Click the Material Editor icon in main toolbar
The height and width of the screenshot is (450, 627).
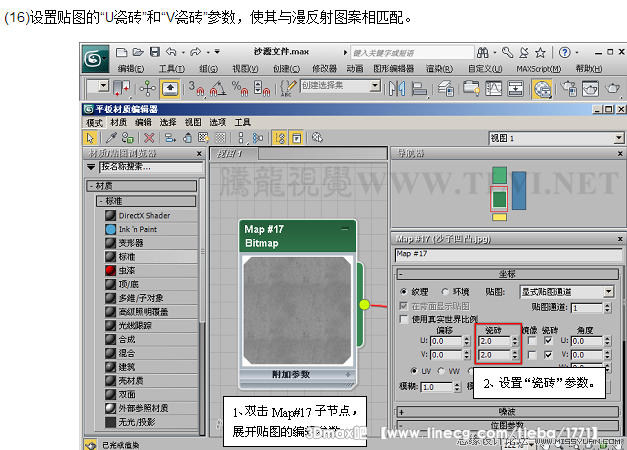click(x=542, y=89)
